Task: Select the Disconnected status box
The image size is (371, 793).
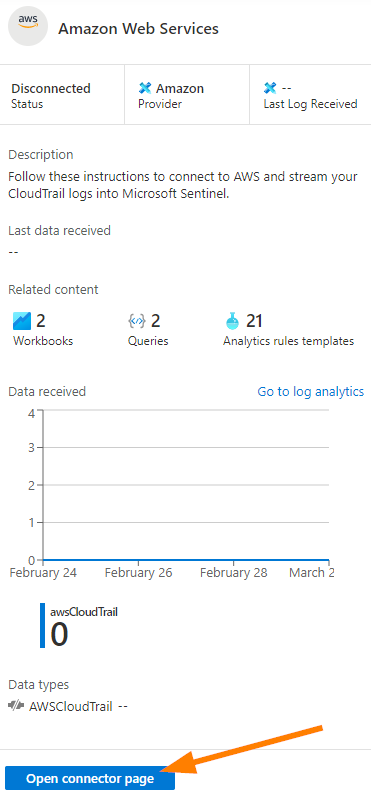Action: [x=62, y=95]
